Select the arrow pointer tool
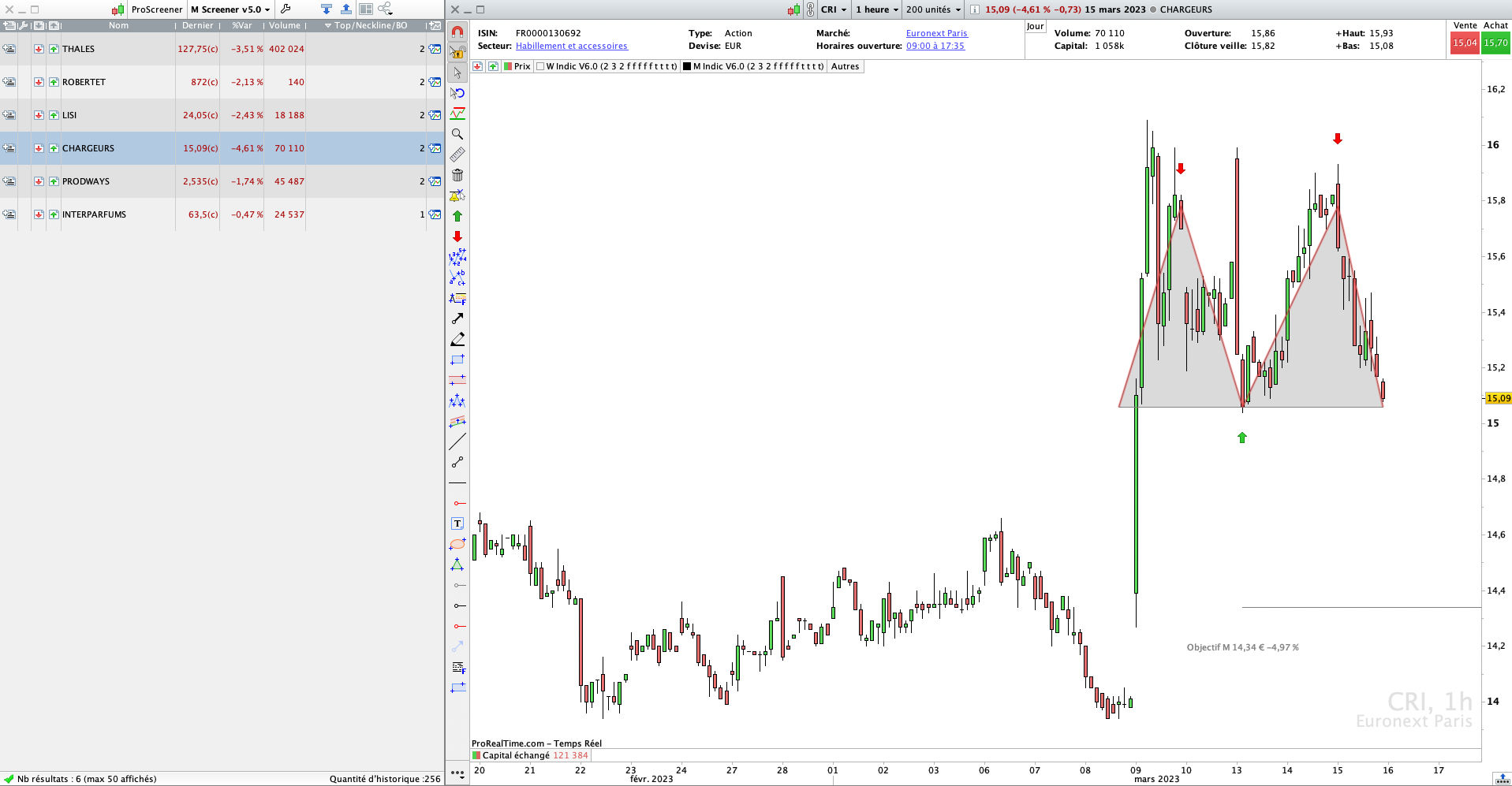The width and height of the screenshot is (1512, 786). coord(457,73)
